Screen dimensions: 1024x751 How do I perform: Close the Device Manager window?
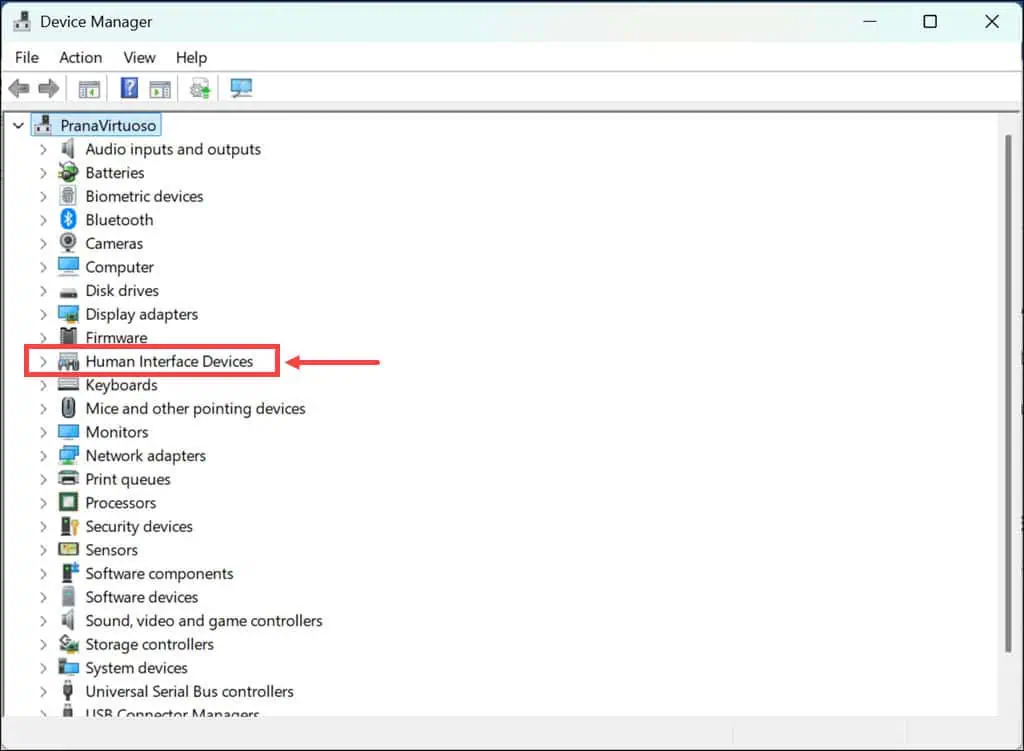coord(991,22)
